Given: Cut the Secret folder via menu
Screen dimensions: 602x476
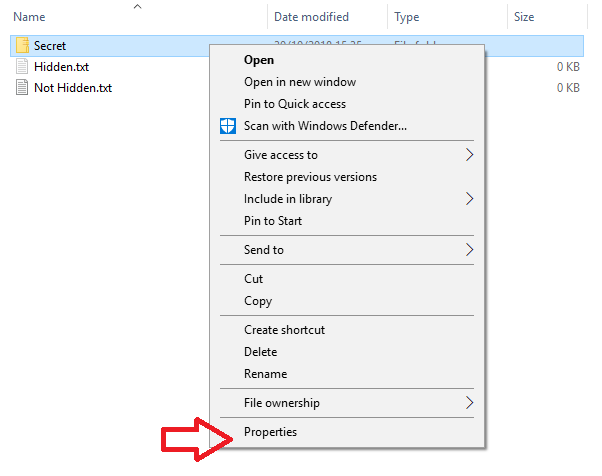Looking at the screenshot, I should tap(254, 279).
